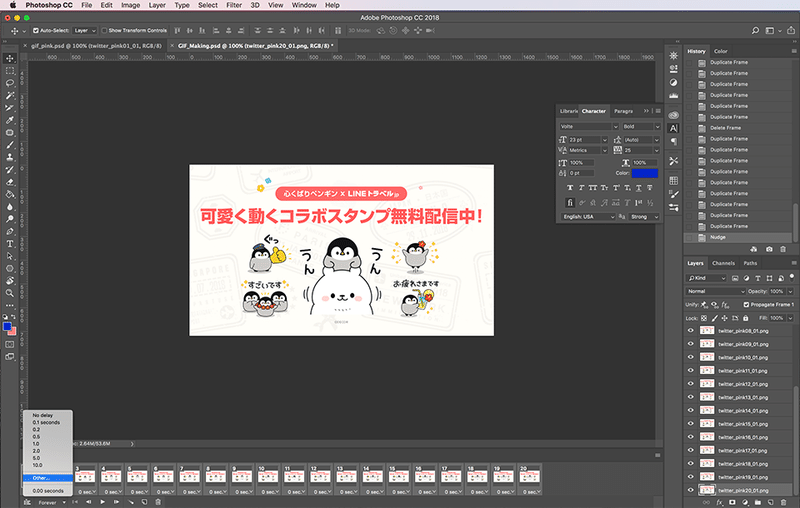Select the Eraser tool

10,182
